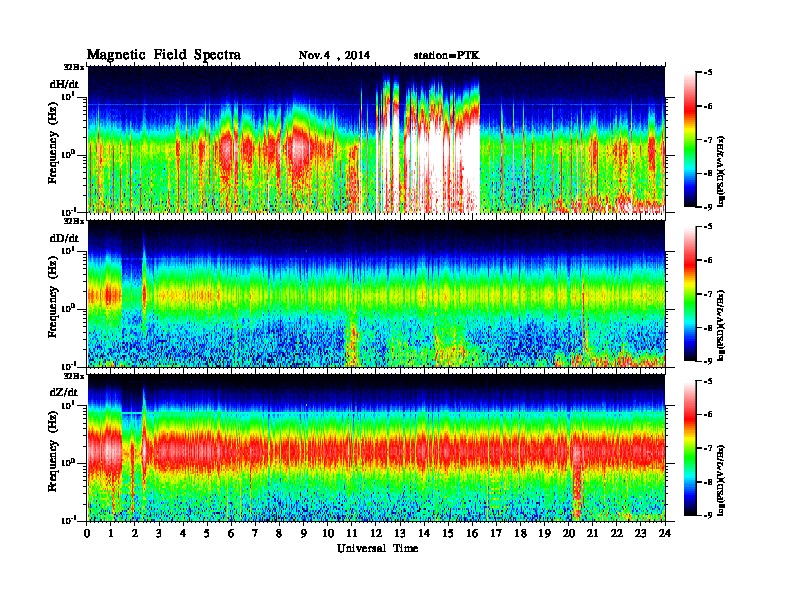Click the log PSD unit label beside dH/dt colorbar
This screenshot has width=792, height=612.
[721, 171]
